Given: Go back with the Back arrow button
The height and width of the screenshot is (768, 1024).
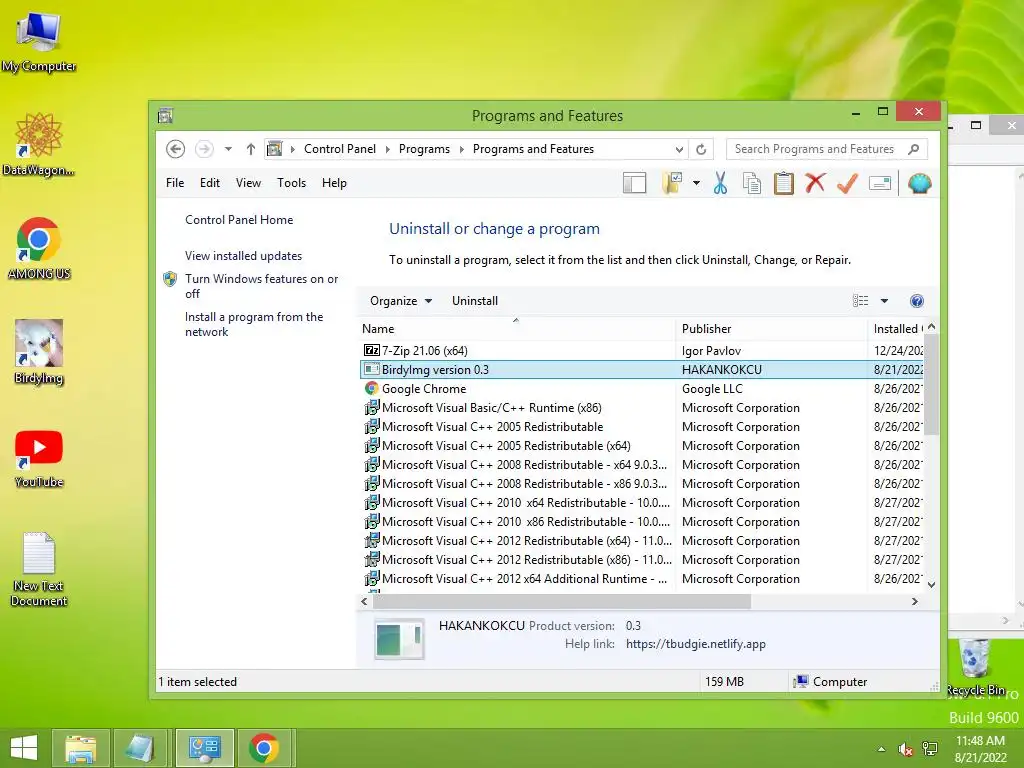Looking at the screenshot, I should (x=175, y=149).
